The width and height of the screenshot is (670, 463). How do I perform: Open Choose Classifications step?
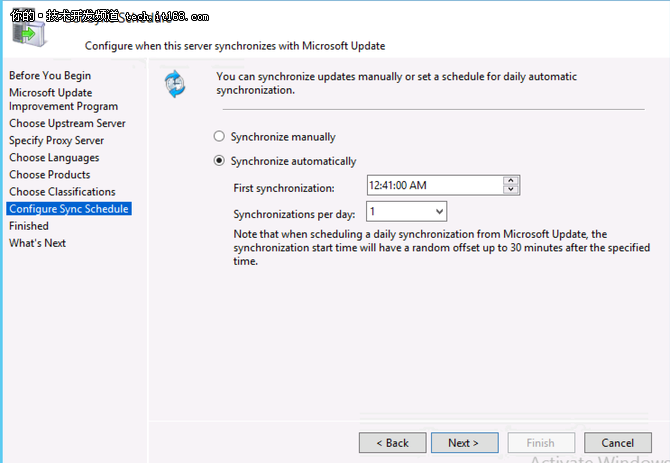62,192
